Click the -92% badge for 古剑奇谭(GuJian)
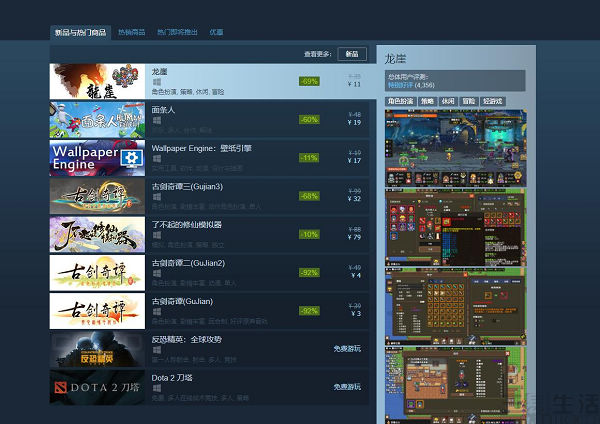This screenshot has width=600, height=424. point(309,311)
